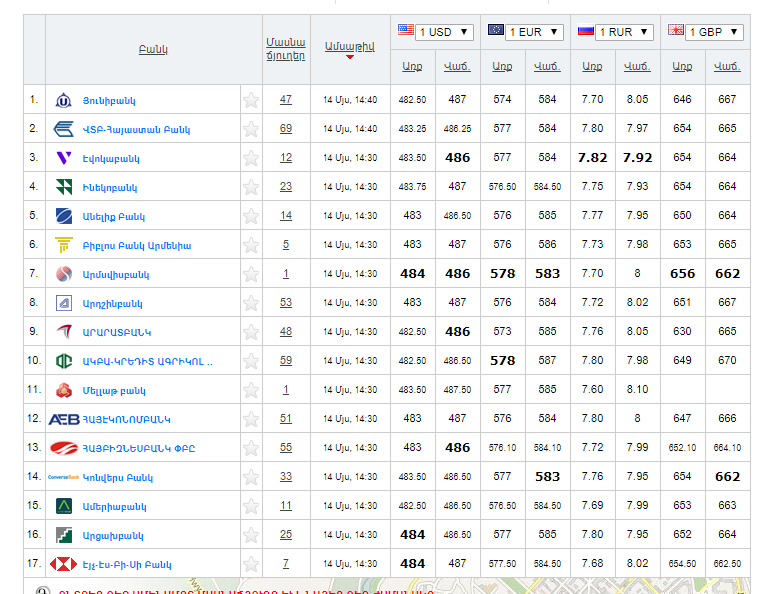Screen dimensions: 761x594
Task: Open branch count link 69 in row 2
Action: point(286,129)
